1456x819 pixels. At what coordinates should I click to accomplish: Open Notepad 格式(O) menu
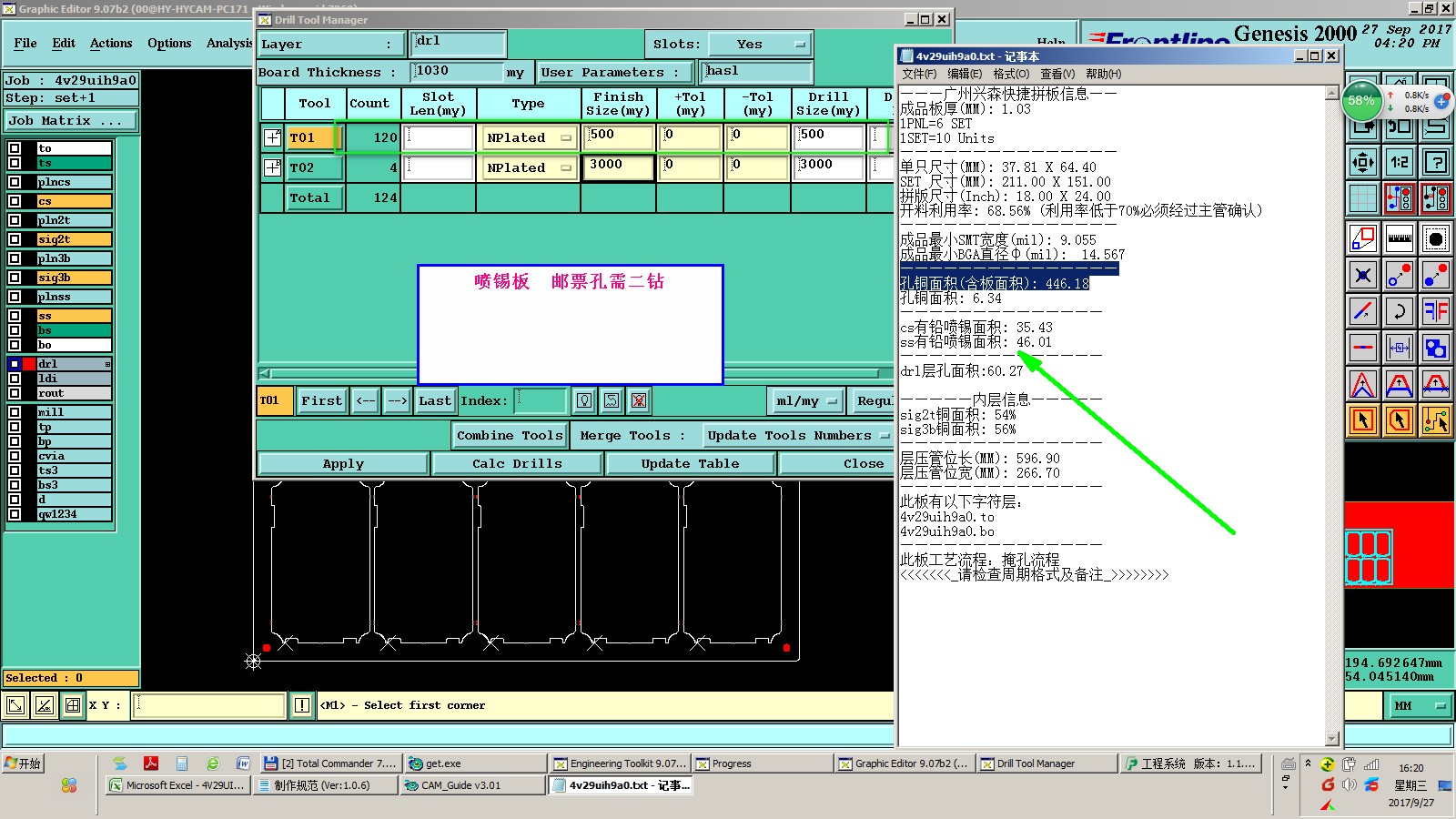(1011, 74)
